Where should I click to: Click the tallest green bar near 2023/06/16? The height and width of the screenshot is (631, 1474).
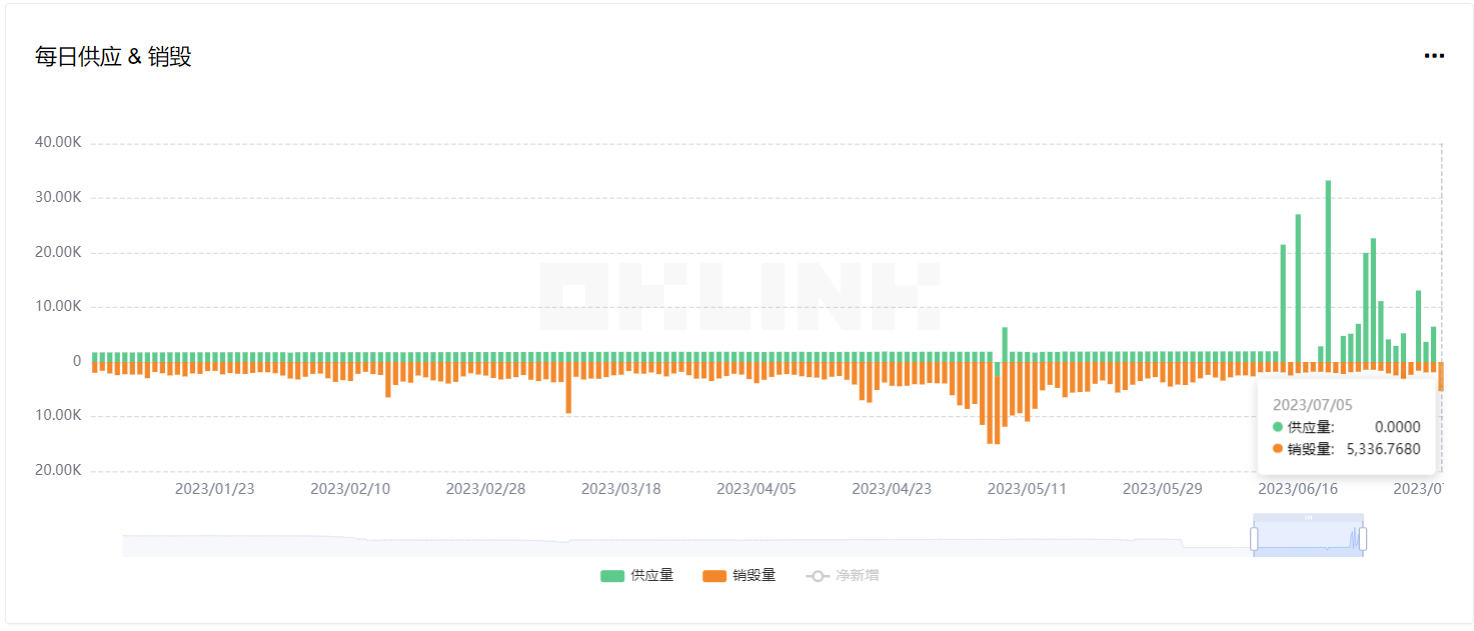point(1327,268)
